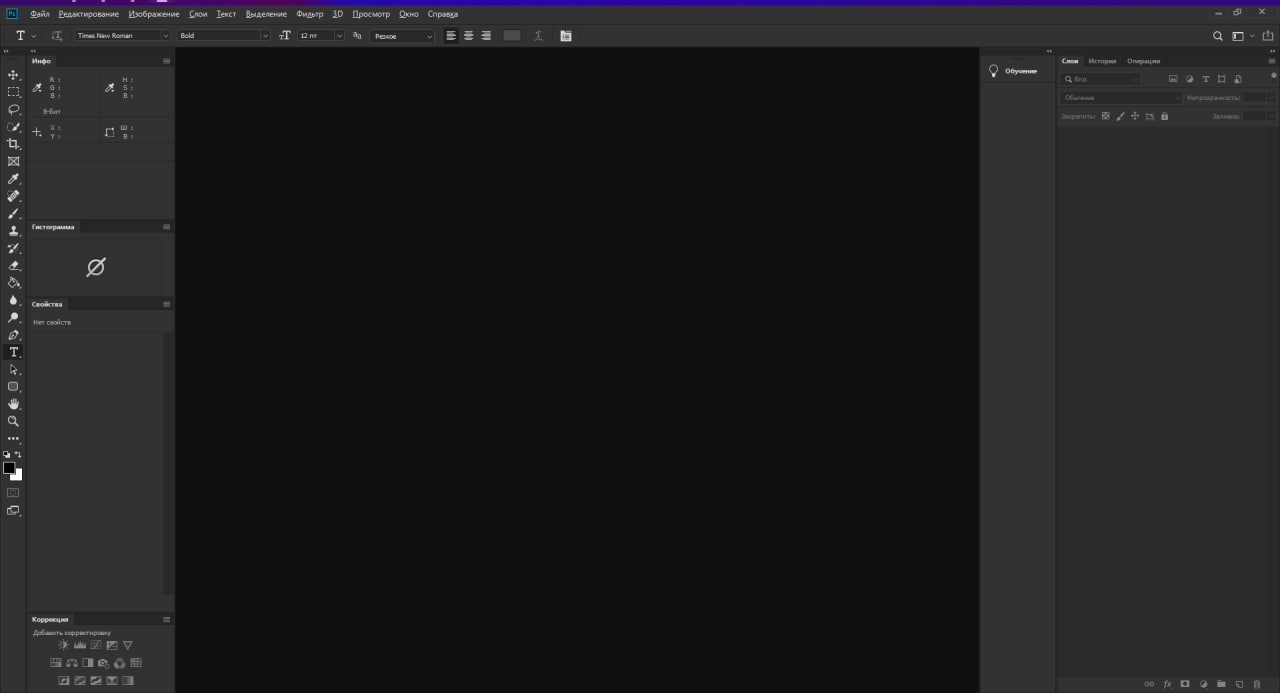Open the Изображение menu
This screenshot has height=693, width=1280.
[x=154, y=14]
